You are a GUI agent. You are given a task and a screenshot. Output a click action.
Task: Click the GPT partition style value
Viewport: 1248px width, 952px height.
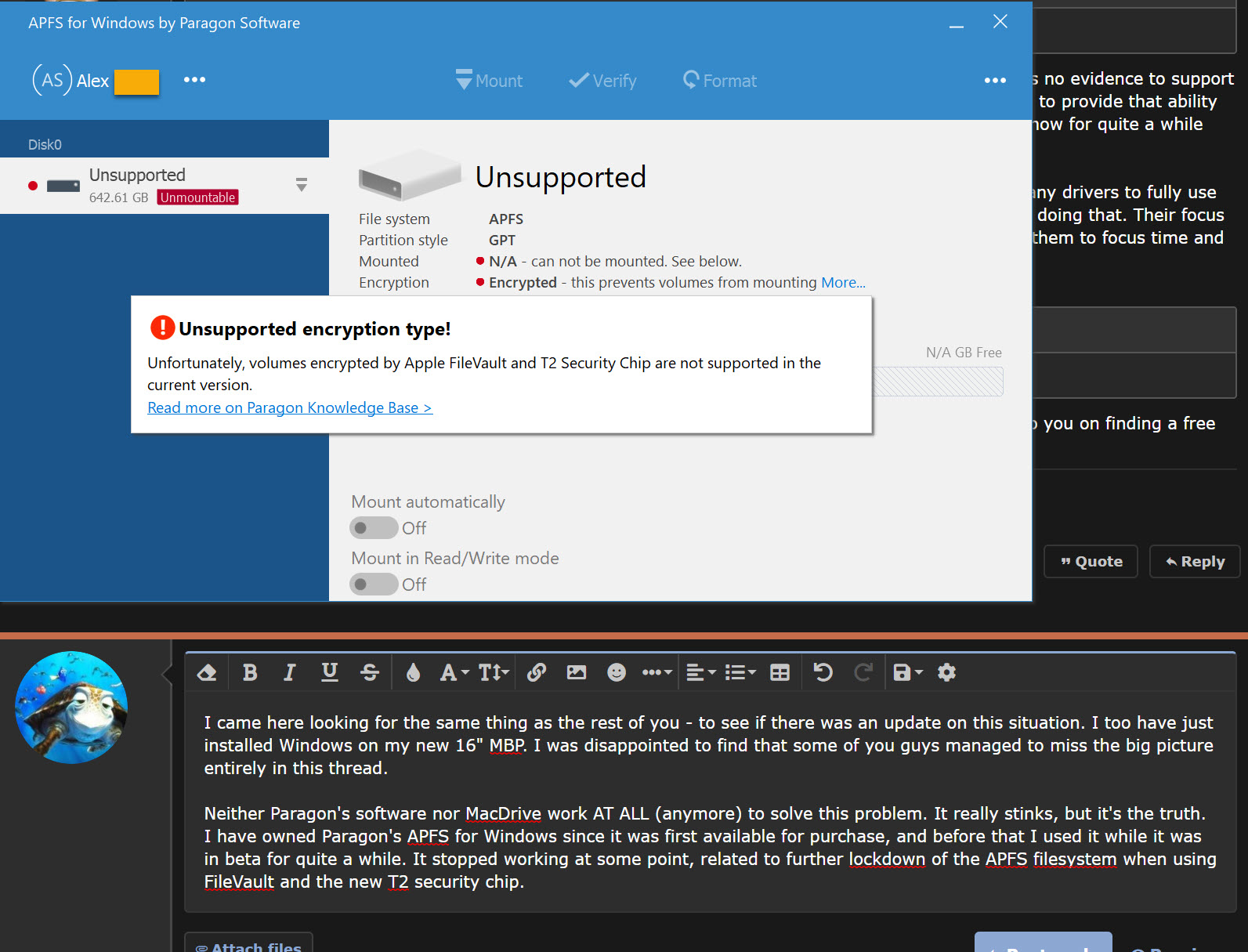click(x=502, y=241)
